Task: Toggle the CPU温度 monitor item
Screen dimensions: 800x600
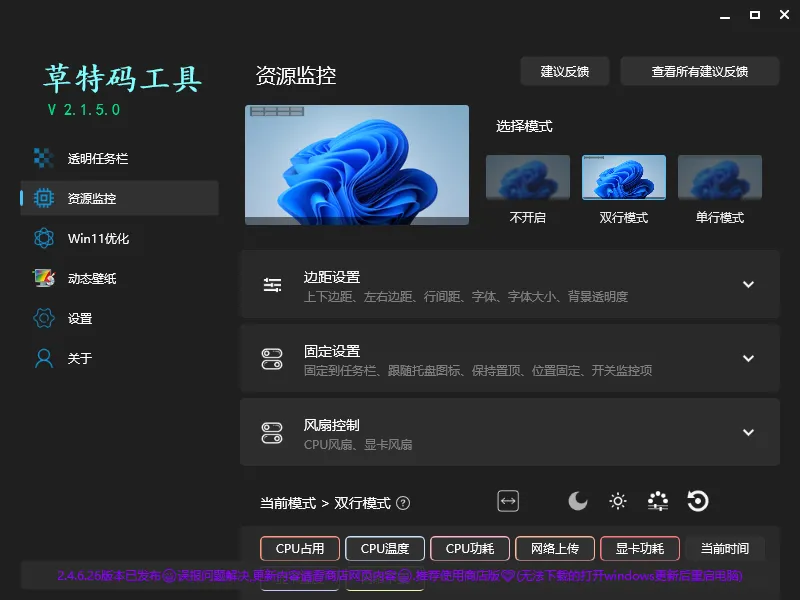Action: (x=385, y=549)
